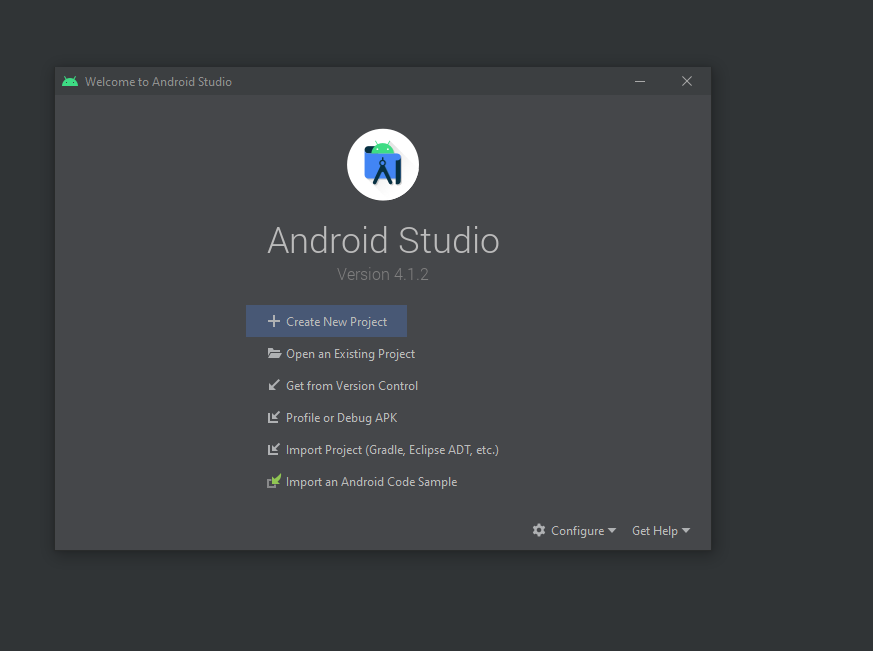
Task: Click the Android Studio compass logo
Action: point(383,165)
